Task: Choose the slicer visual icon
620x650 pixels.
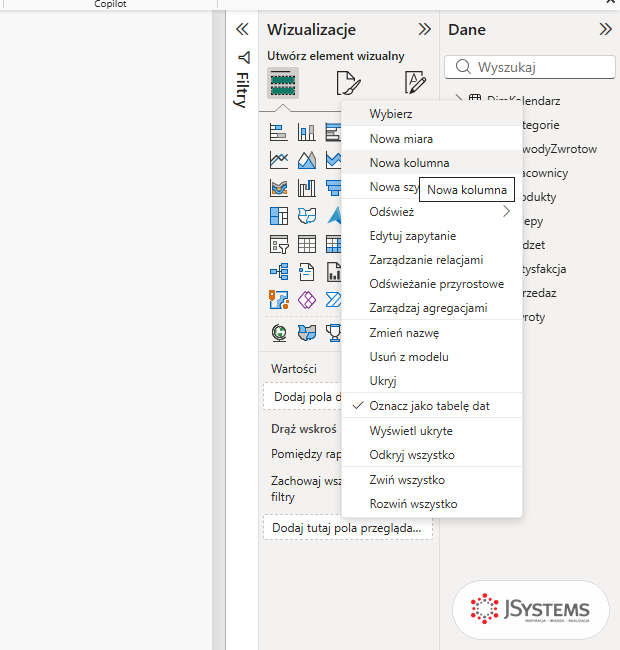Action: point(279,244)
